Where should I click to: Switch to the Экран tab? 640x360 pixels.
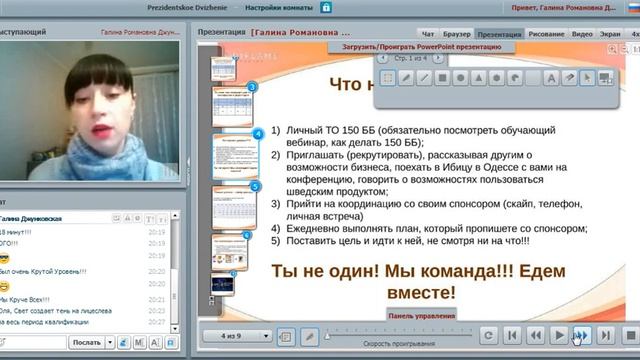point(610,34)
